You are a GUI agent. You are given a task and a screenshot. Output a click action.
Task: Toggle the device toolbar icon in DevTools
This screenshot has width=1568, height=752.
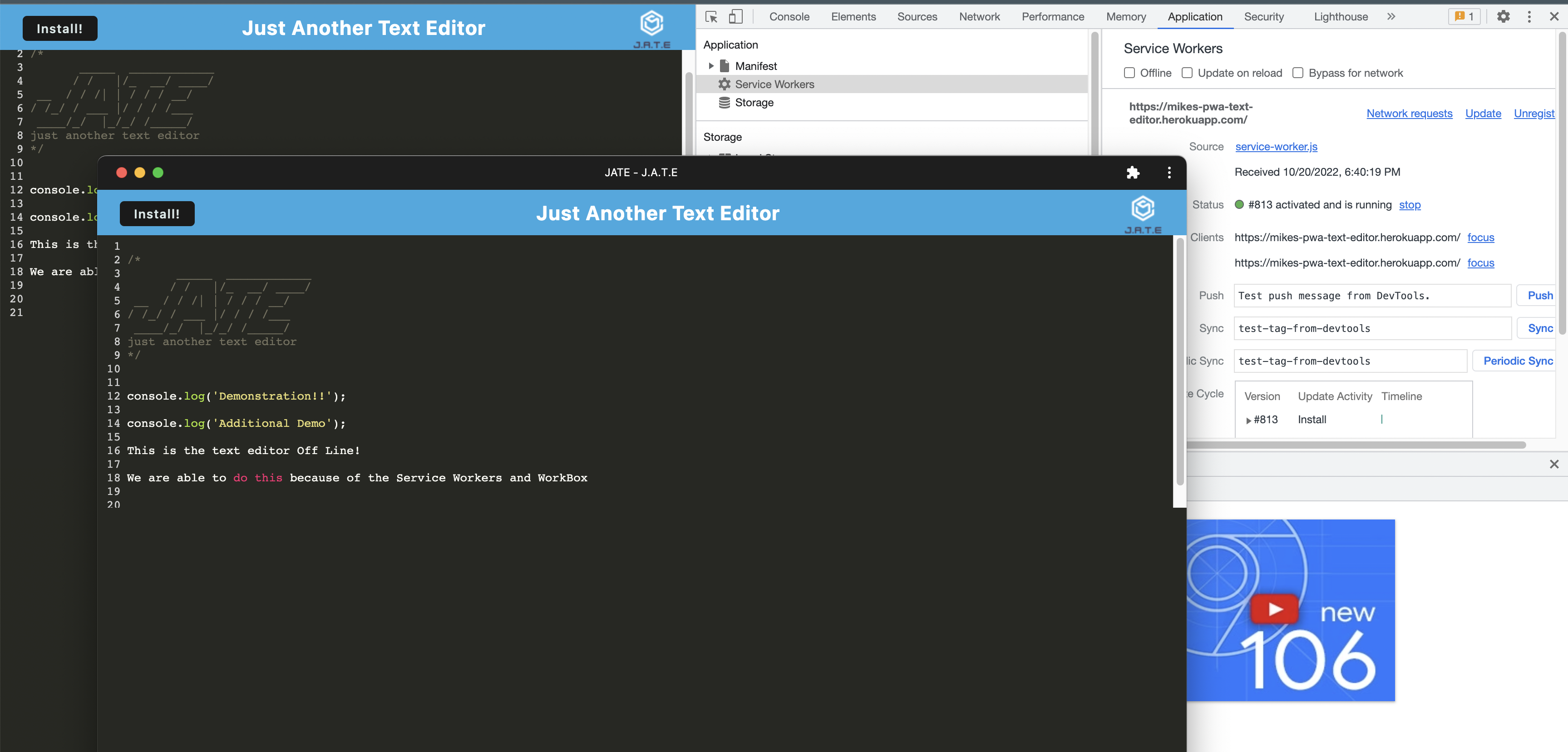pyautogui.click(x=735, y=16)
